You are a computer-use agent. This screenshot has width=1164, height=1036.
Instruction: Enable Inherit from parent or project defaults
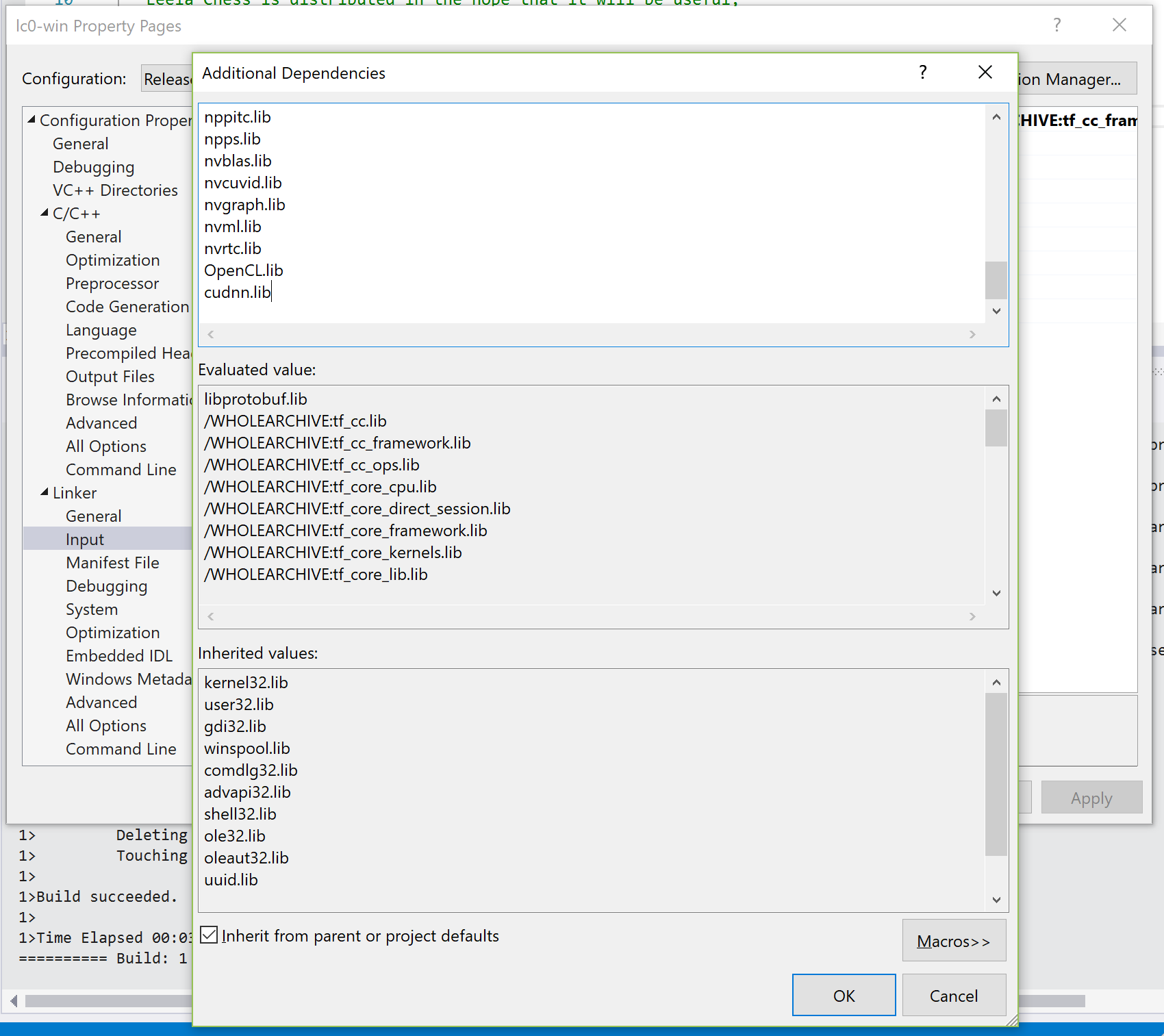click(209, 935)
